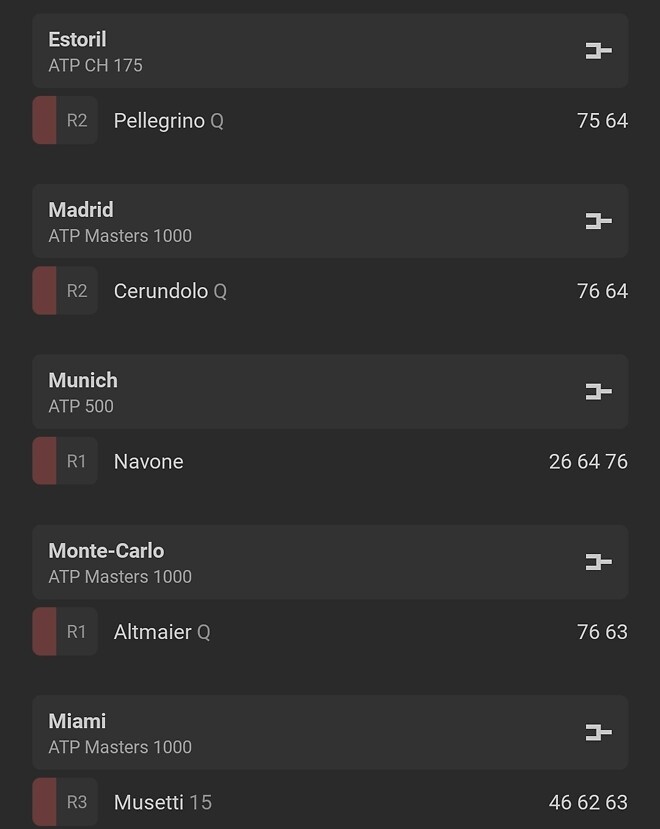Open the Estoril tournament draw bracket icon
660x829 pixels.
pyautogui.click(x=598, y=51)
